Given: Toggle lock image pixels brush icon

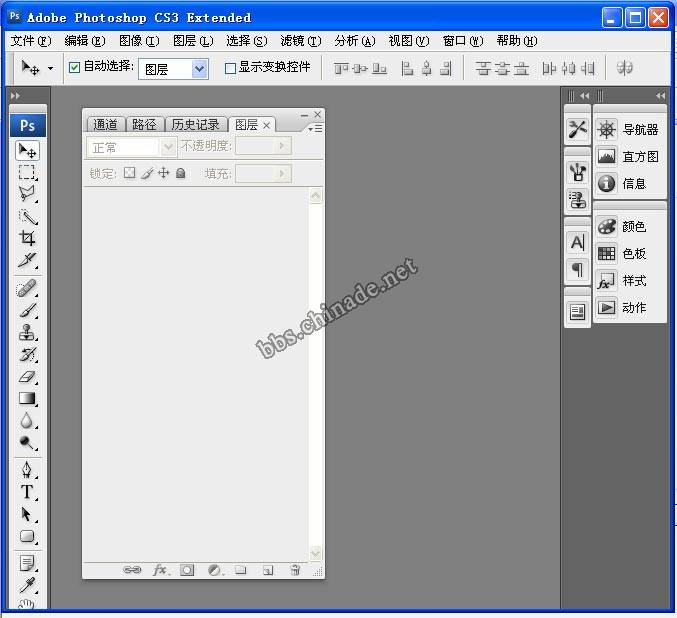Looking at the screenshot, I should pyautogui.click(x=147, y=173).
